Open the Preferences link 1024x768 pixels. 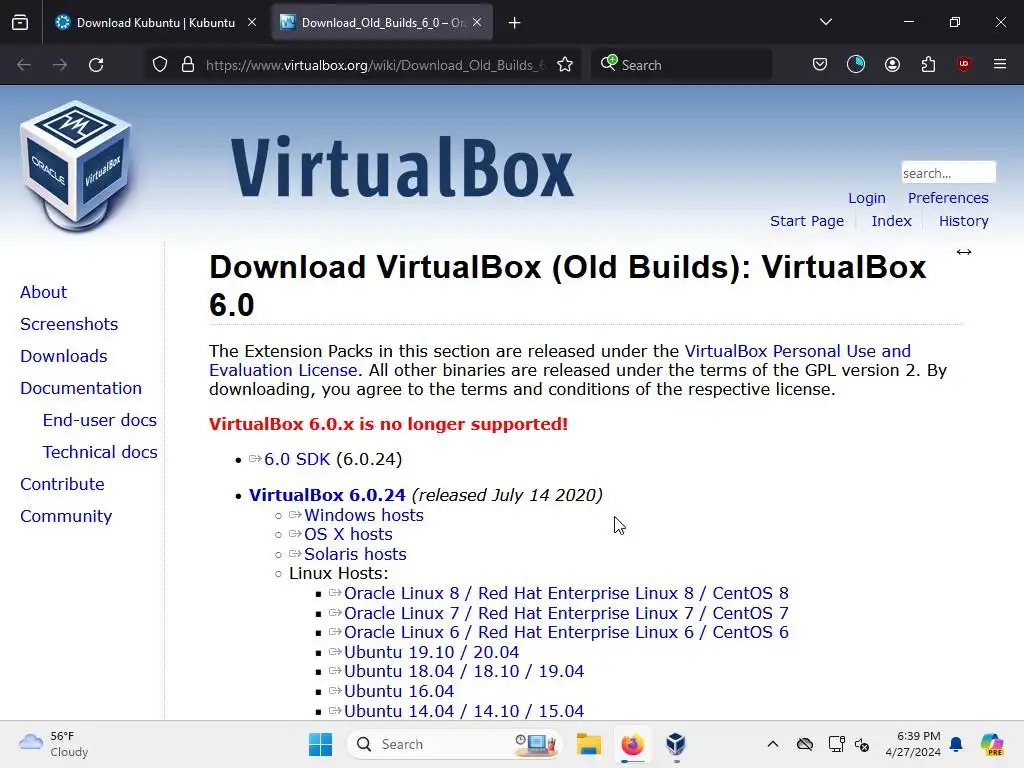pos(948,198)
